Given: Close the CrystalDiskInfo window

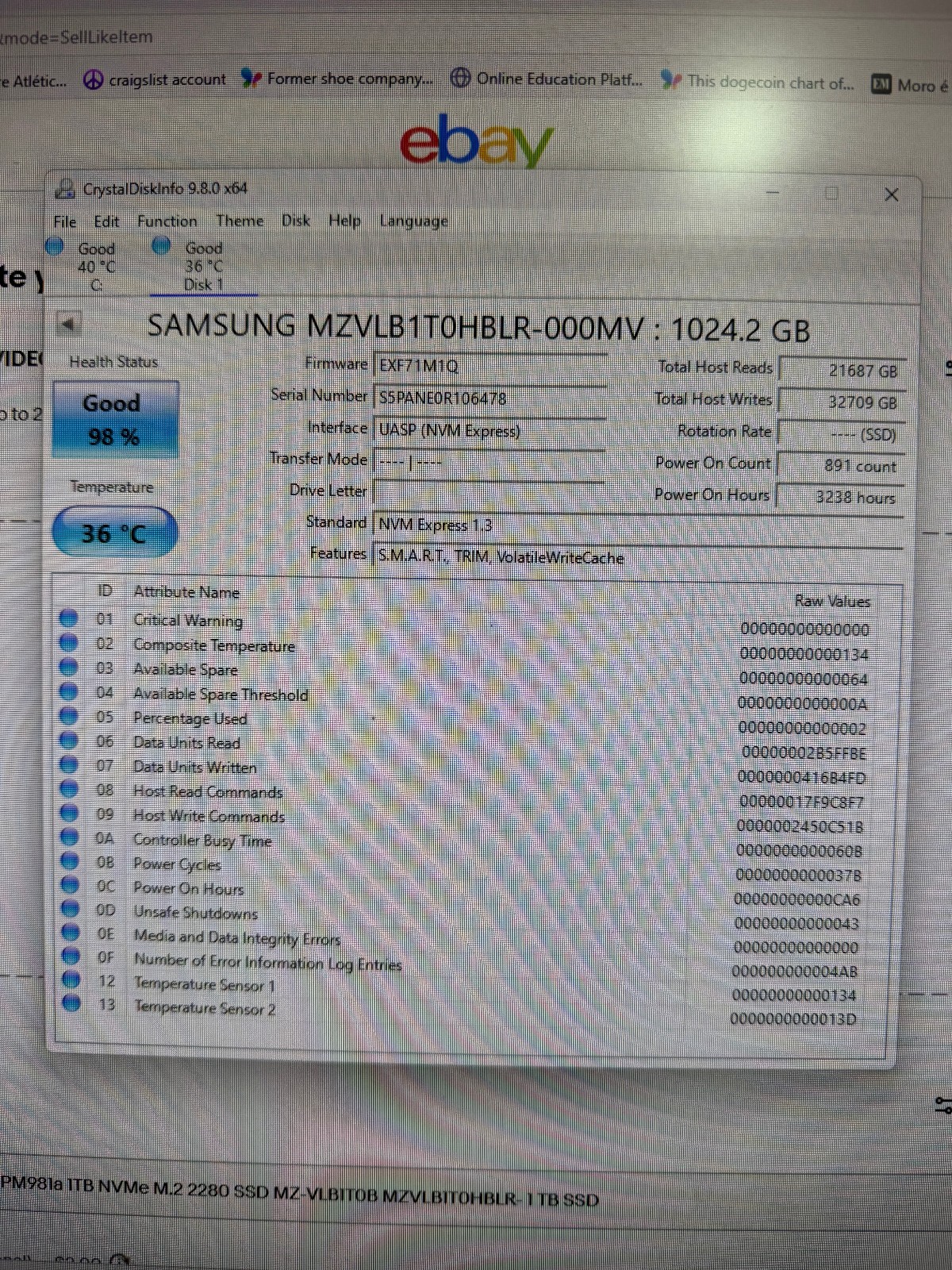Looking at the screenshot, I should (891, 194).
